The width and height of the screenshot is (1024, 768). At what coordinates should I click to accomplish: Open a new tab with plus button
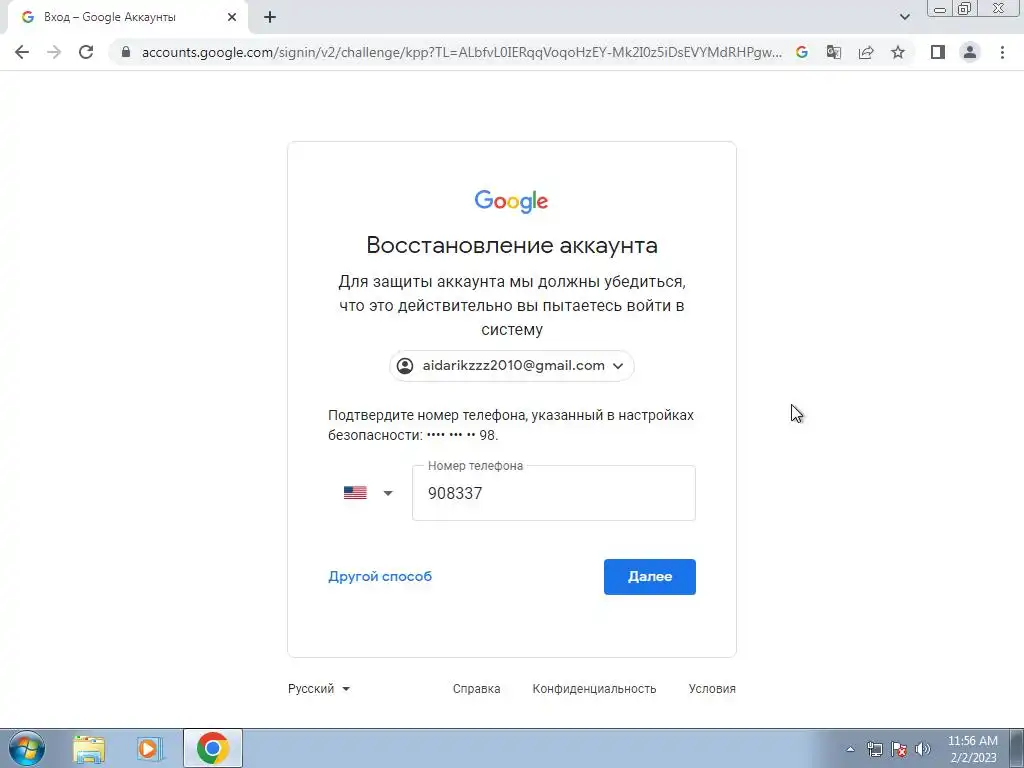point(270,18)
